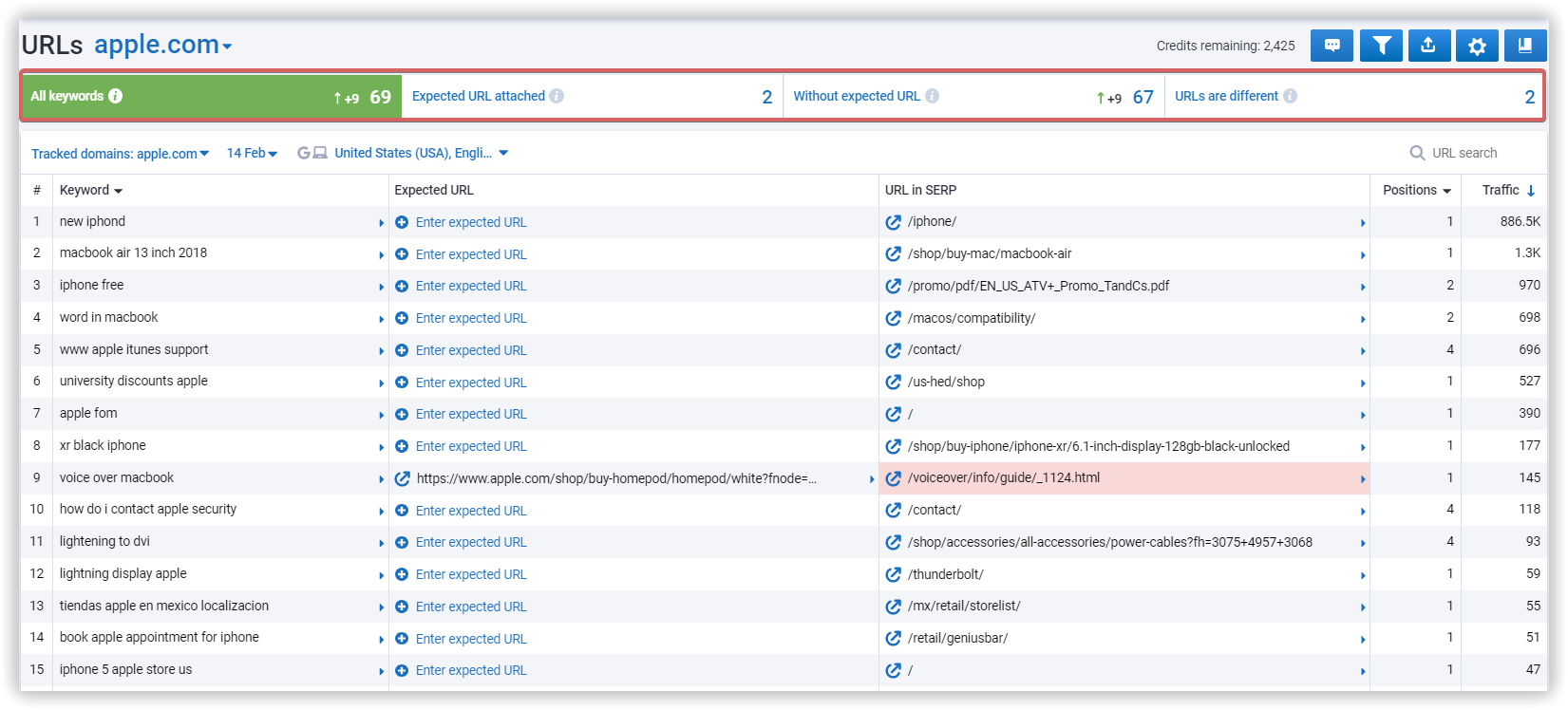Show info for All keywords
The width and height of the screenshot is (1568, 710).
coord(116,96)
